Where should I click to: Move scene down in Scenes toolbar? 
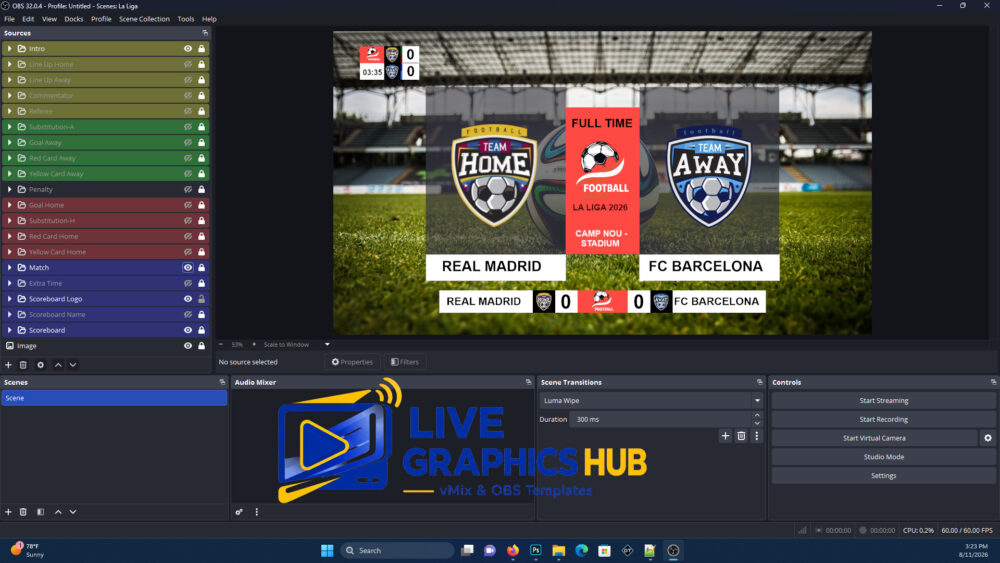[x=73, y=511]
